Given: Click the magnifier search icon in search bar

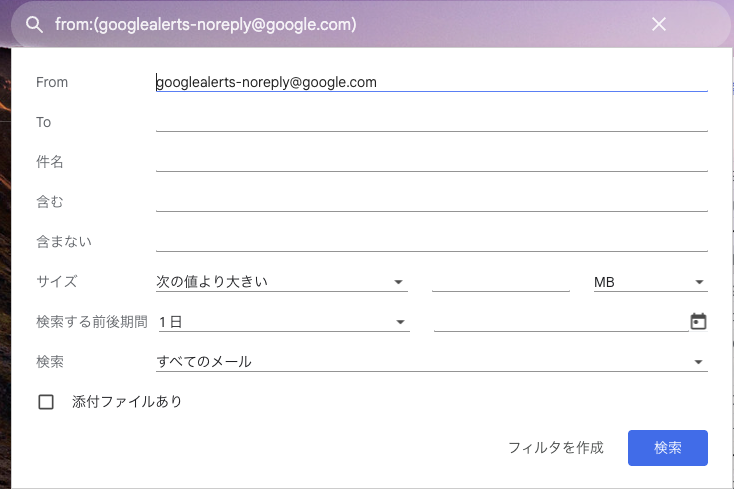Looking at the screenshot, I should (x=34, y=24).
